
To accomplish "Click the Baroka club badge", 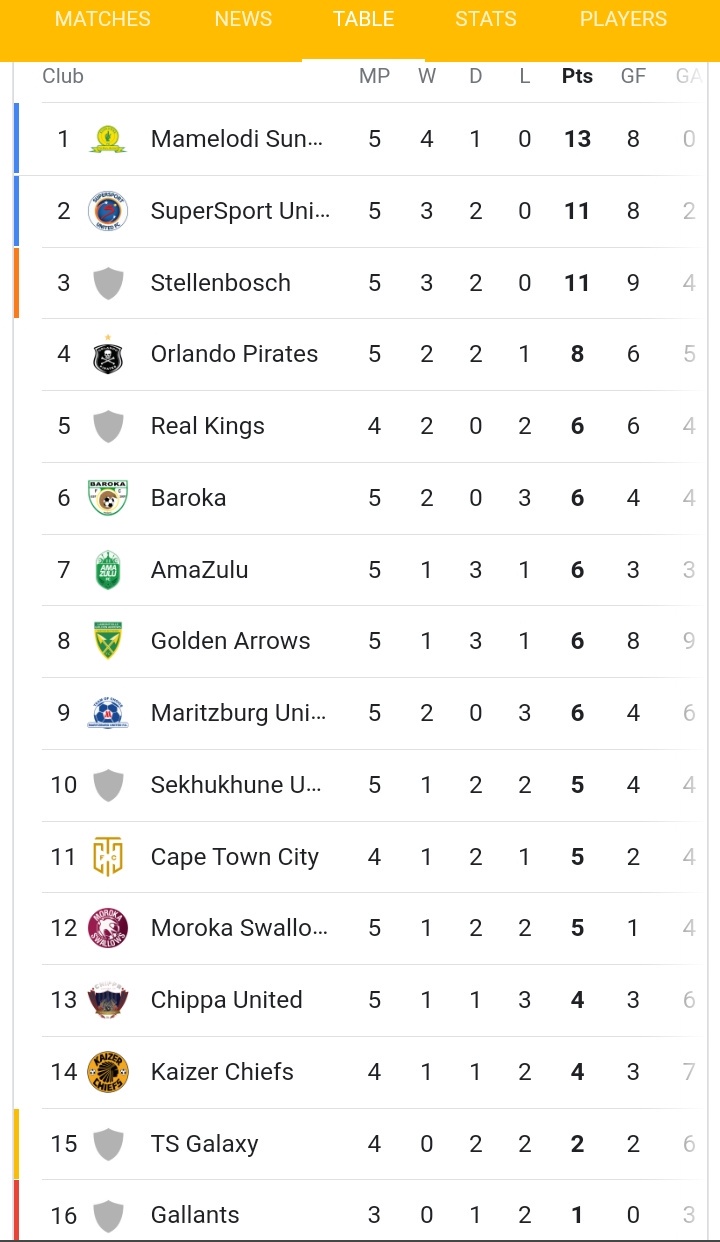I will [x=108, y=498].
